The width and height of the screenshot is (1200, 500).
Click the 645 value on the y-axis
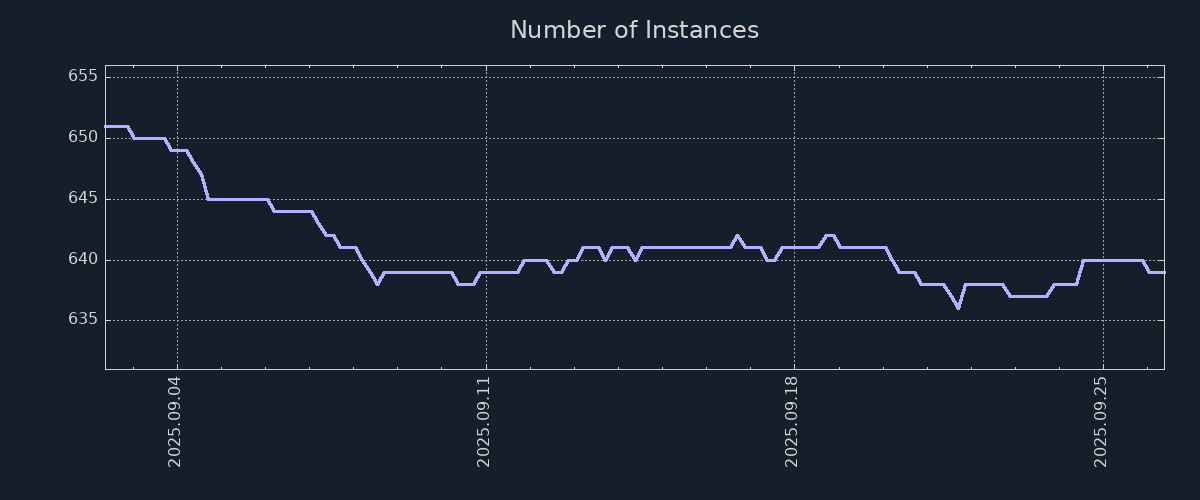point(82,198)
